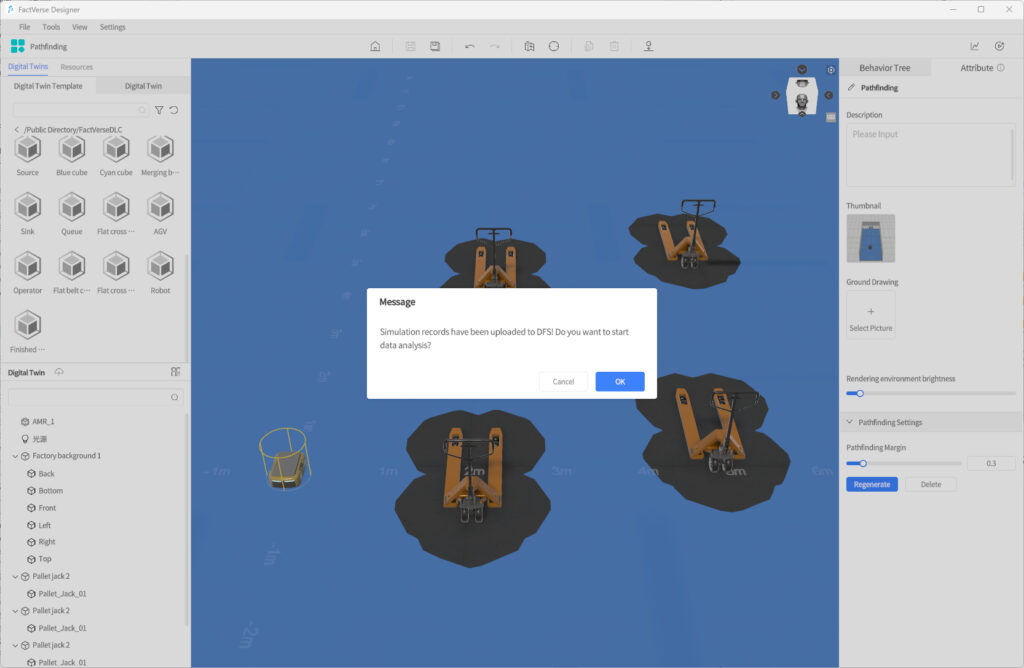The height and width of the screenshot is (668, 1024).
Task: Go back from Public Directory/FactVerseDLC path
Action: pyautogui.click(x=16, y=130)
